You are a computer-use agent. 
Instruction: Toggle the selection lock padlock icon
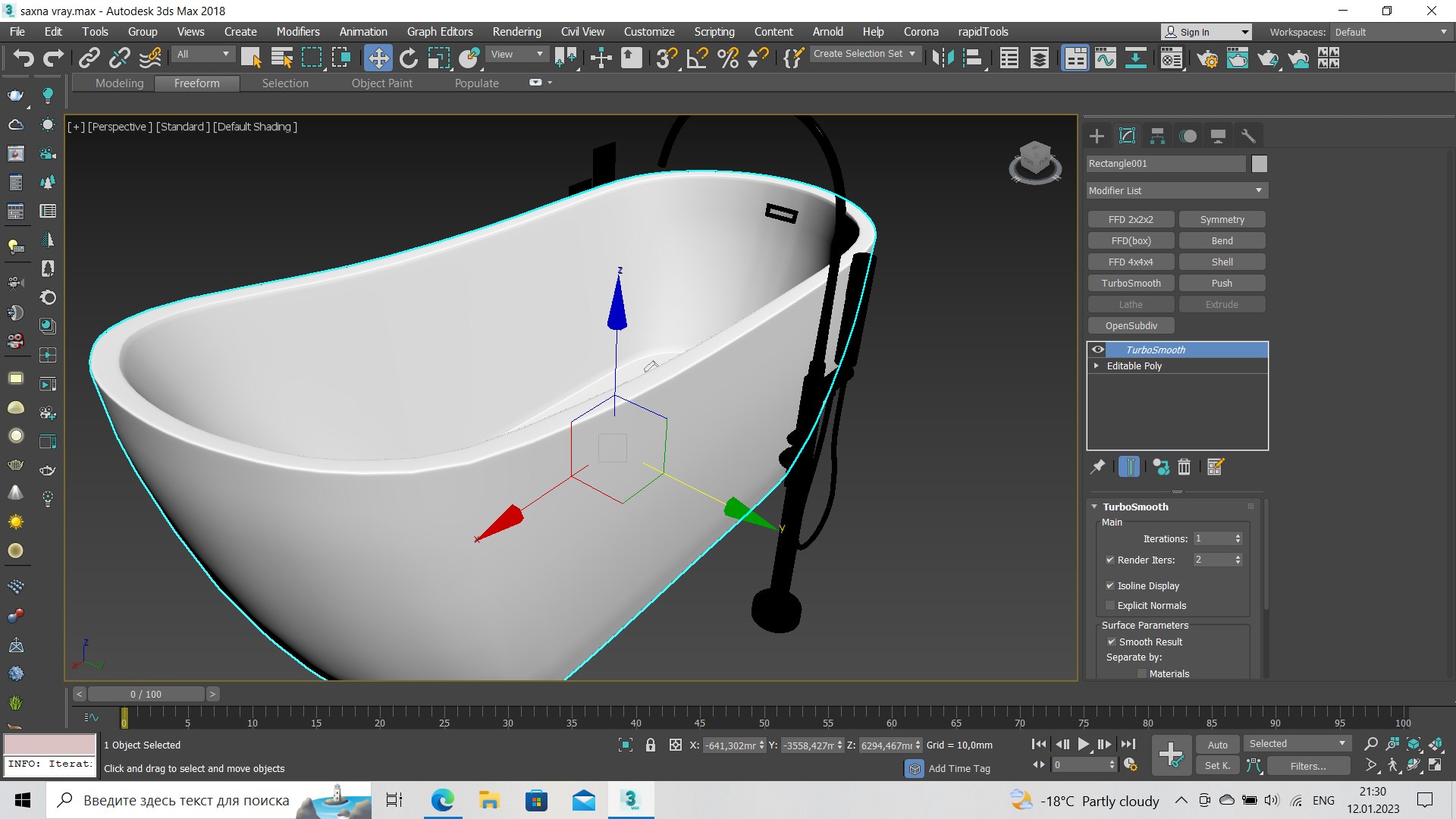pyautogui.click(x=650, y=745)
